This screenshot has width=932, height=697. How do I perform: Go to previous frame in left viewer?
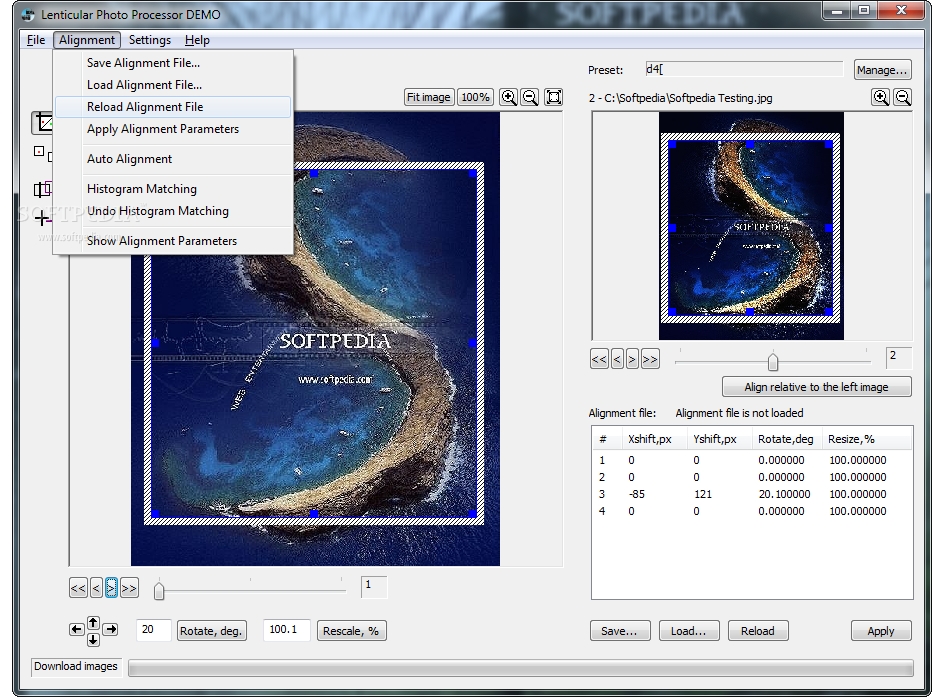(x=96, y=588)
